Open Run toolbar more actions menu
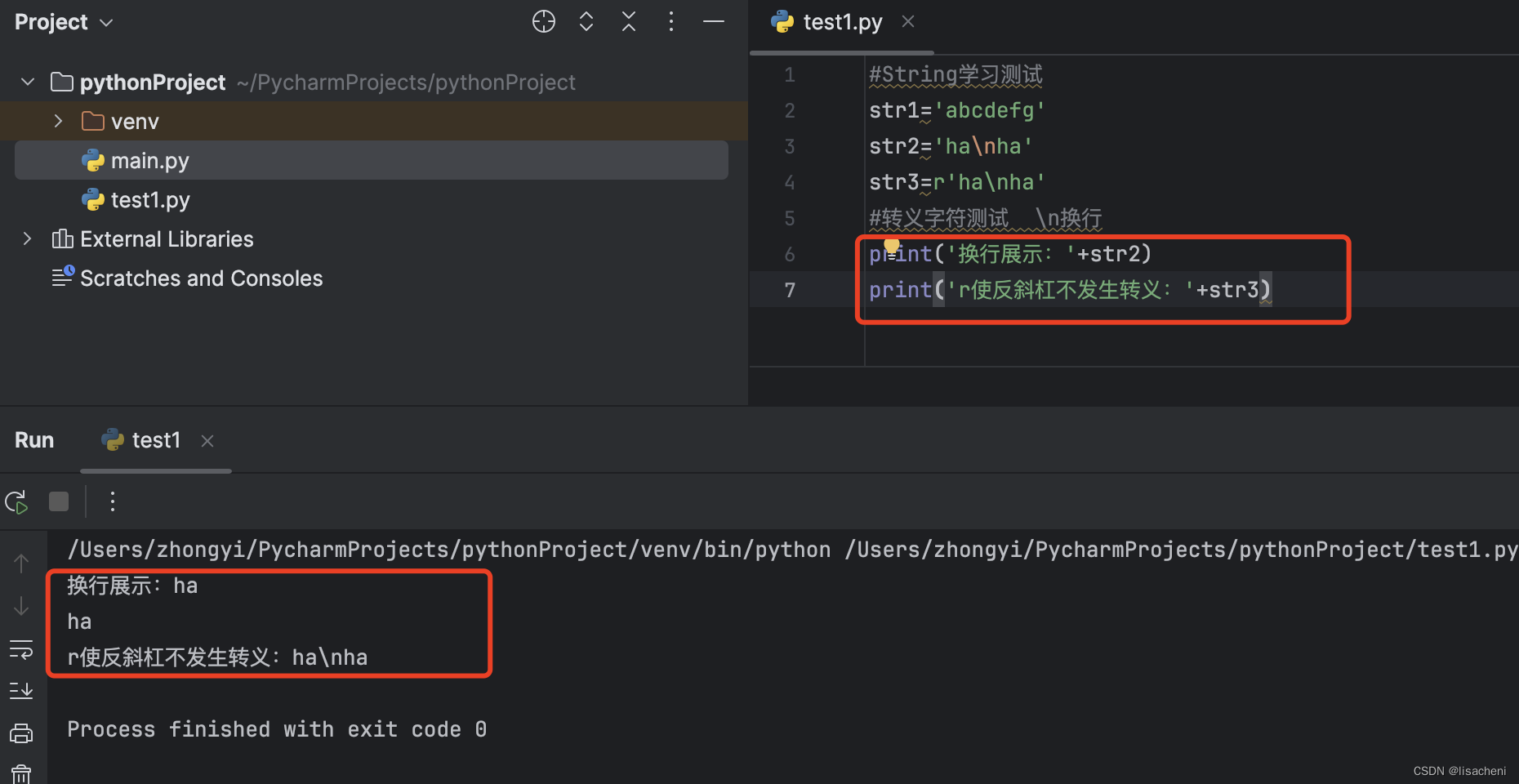 pyautogui.click(x=113, y=501)
